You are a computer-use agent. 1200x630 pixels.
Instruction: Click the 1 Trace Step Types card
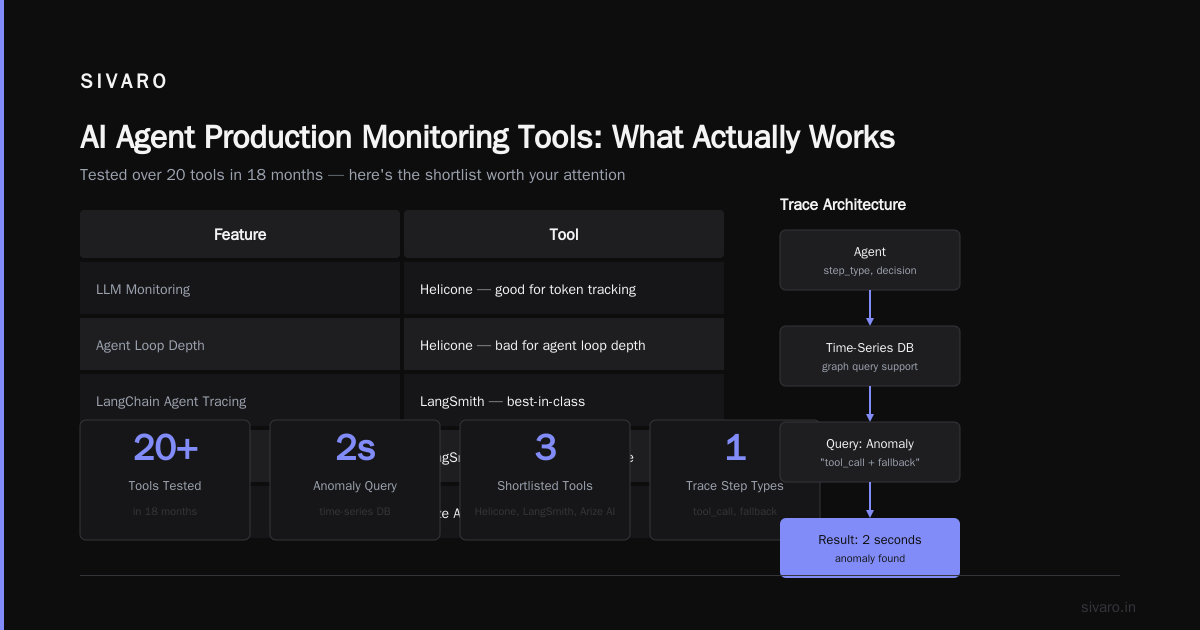735,480
